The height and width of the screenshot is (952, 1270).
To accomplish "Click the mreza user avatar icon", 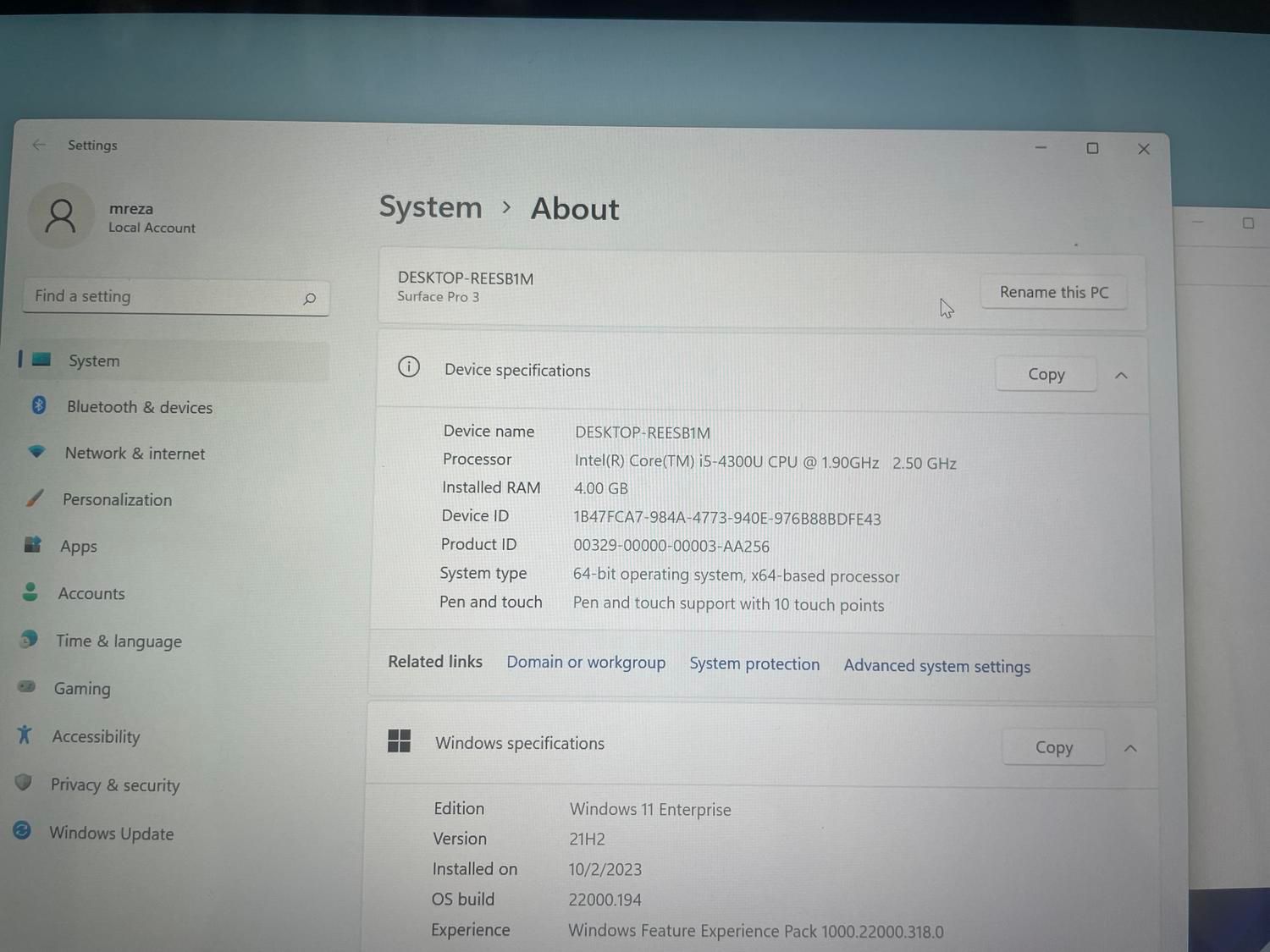I will tap(60, 216).
